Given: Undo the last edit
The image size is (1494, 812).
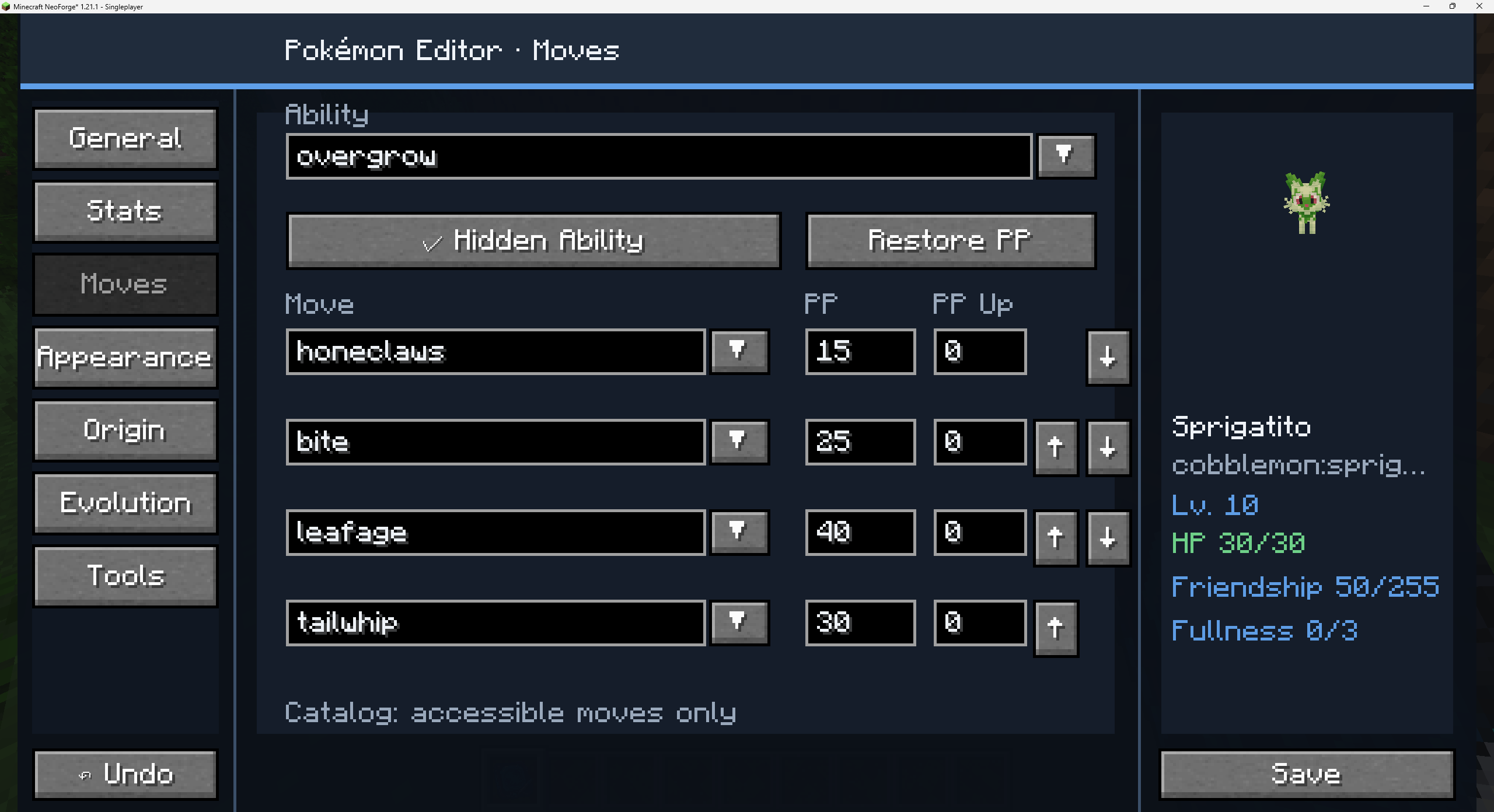Looking at the screenshot, I should pyautogui.click(x=125, y=774).
